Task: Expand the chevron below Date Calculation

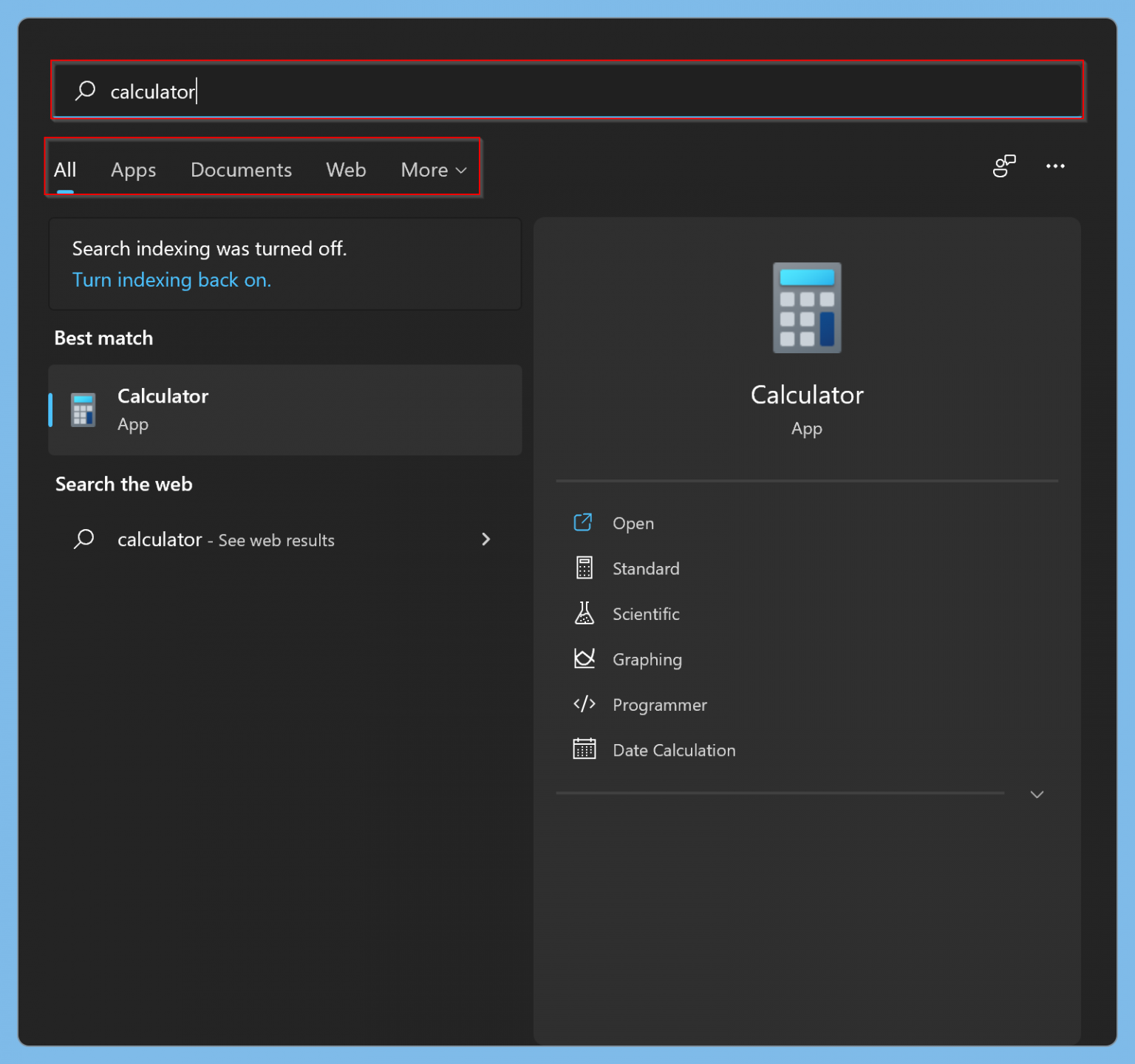Action: point(1037,794)
